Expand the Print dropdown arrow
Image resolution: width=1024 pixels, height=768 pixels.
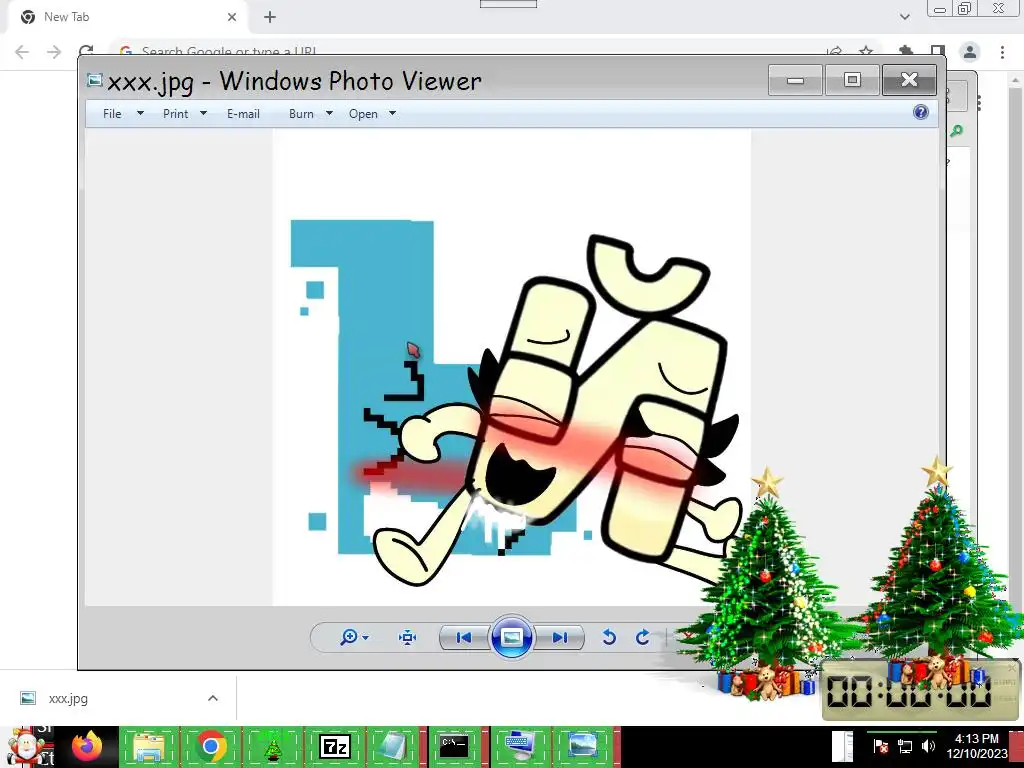(x=203, y=113)
